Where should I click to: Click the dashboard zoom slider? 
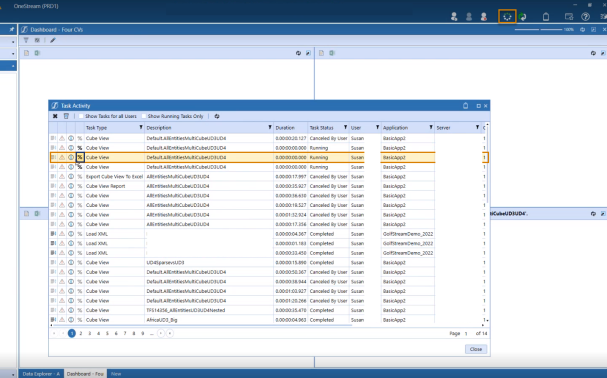point(538,29)
